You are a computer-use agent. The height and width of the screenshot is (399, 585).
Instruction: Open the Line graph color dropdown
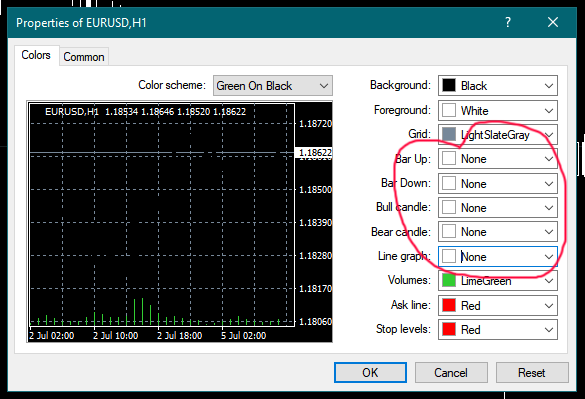[x=498, y=256]
